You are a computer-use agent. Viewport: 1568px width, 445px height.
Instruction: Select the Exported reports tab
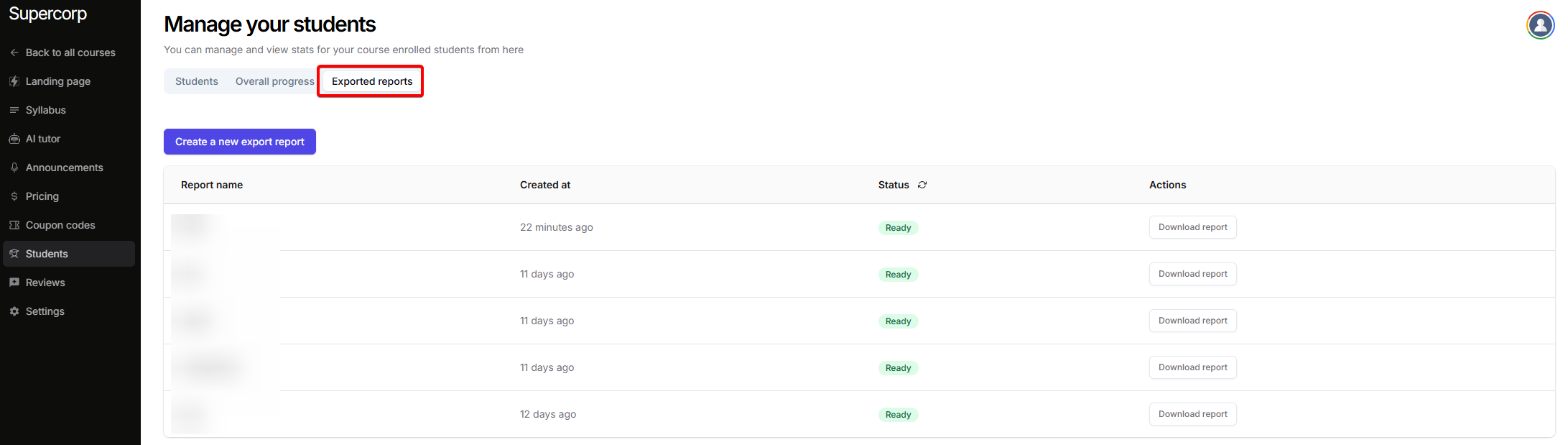(x=372, y=81)
